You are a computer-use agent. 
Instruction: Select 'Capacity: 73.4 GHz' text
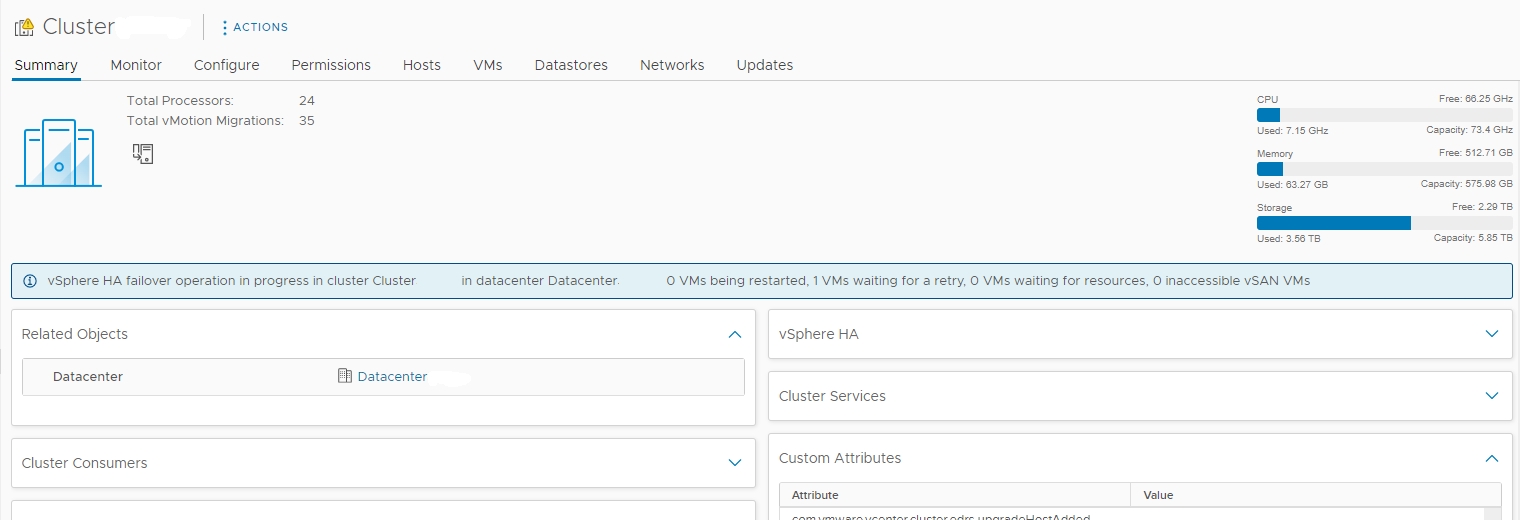[1469, 131]
